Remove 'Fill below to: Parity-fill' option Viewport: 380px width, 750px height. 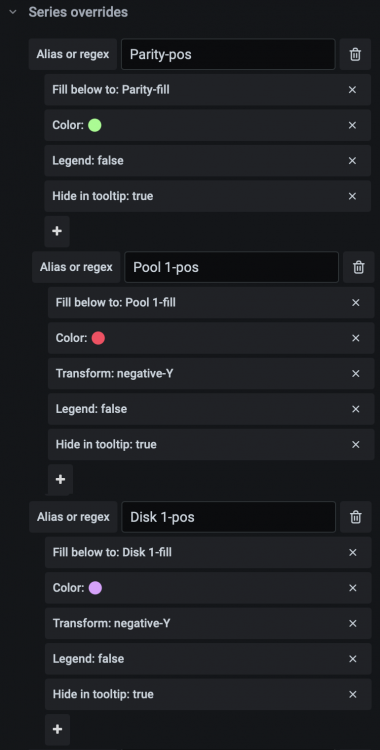(352, 90)
